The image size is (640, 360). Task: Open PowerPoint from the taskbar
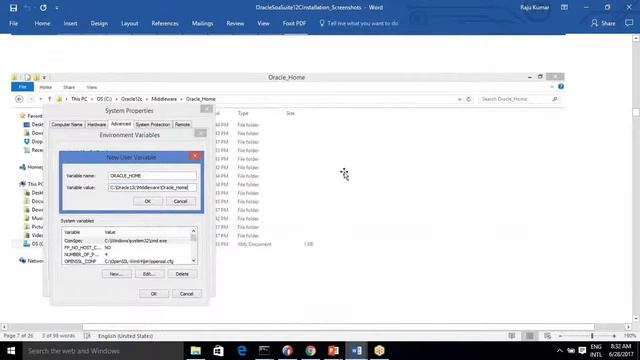click(333, 351)
